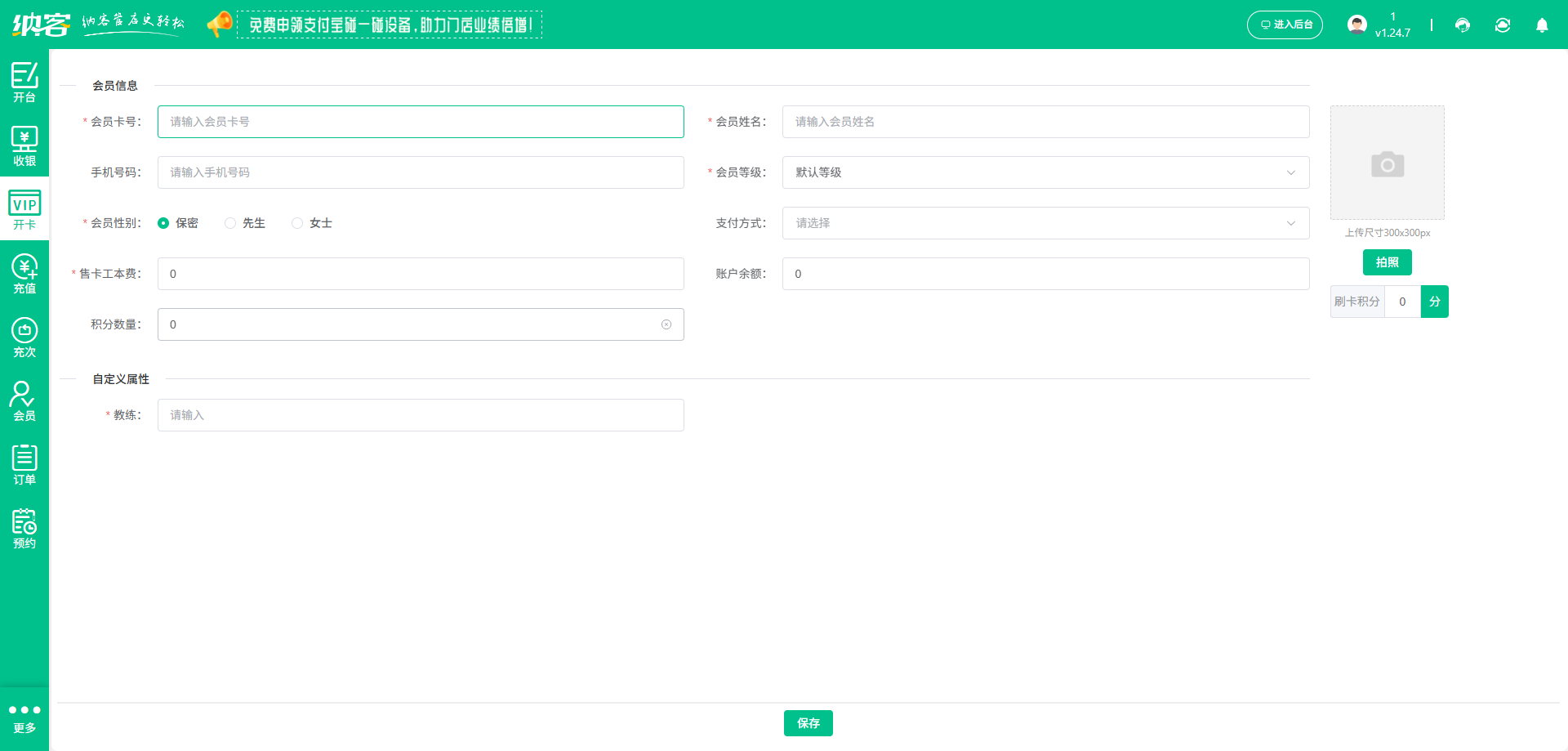Open the 充次 sidebar icon
The width and height of the screenshot is (1568, 751).
[24, 337]
